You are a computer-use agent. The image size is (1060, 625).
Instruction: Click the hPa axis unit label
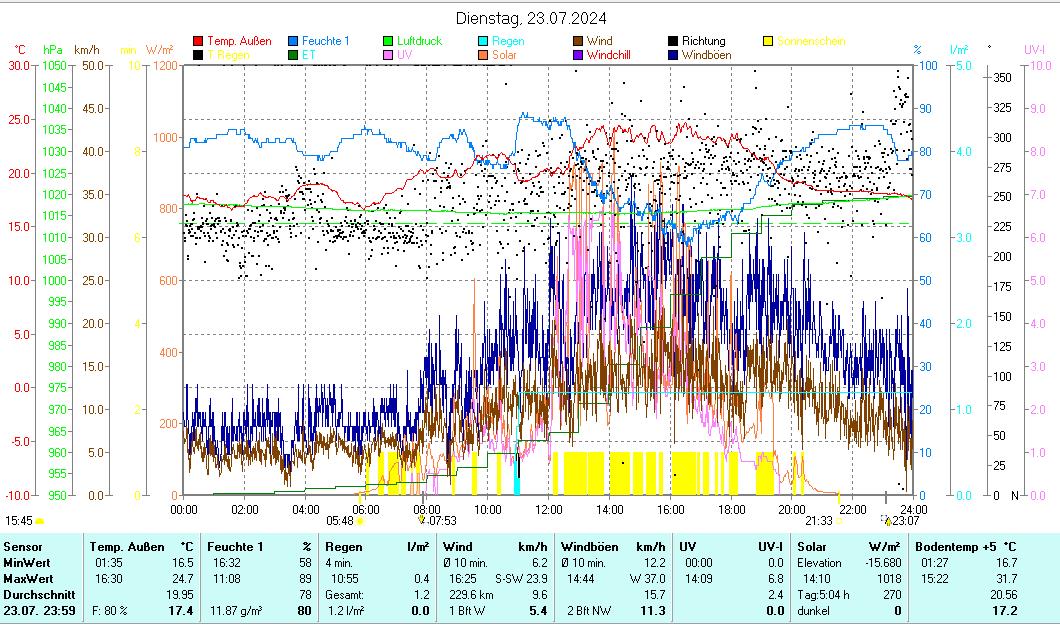pyautogui.click(x=53, y=49)
